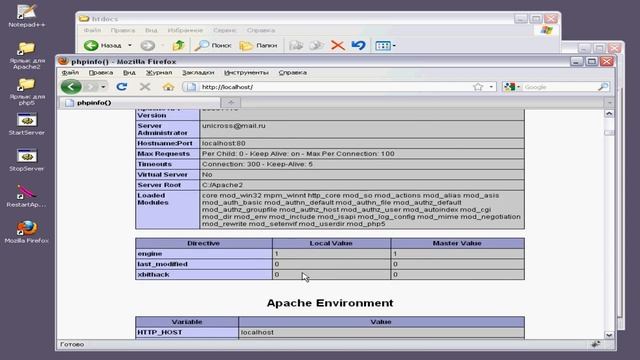
Task: Launch StartServer desktop icon
Action: click(27, 124)
